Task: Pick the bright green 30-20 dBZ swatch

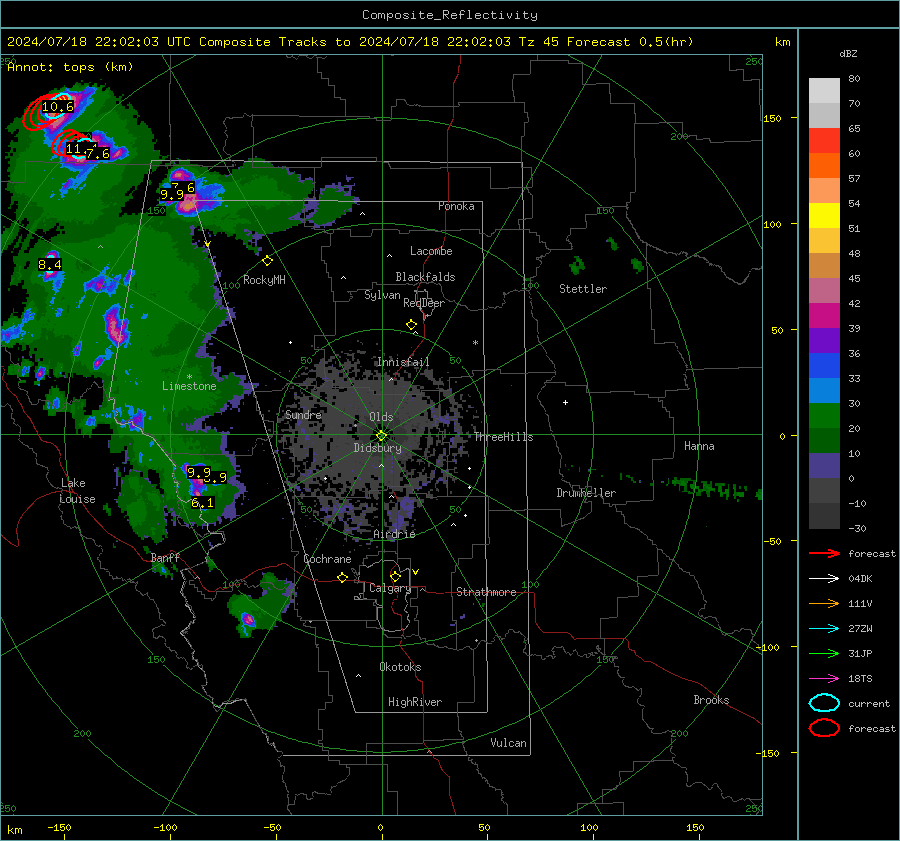Action: [x=824, y=416]
